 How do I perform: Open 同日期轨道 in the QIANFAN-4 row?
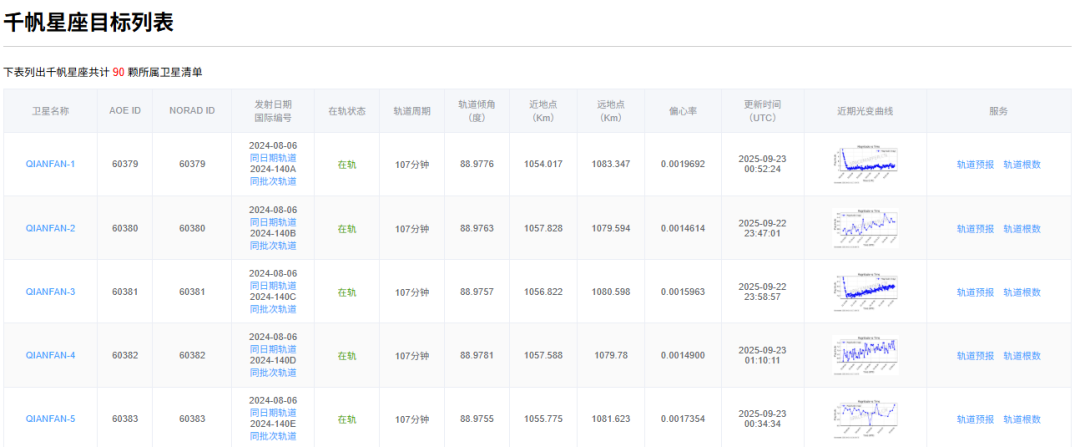tap(272, 349)
